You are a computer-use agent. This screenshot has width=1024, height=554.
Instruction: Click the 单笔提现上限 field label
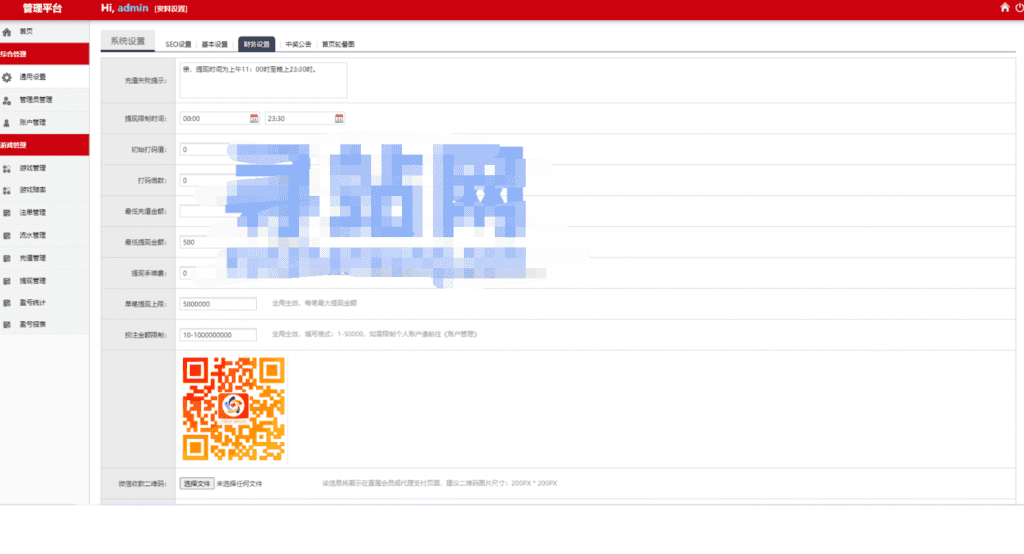coord(146,304)
